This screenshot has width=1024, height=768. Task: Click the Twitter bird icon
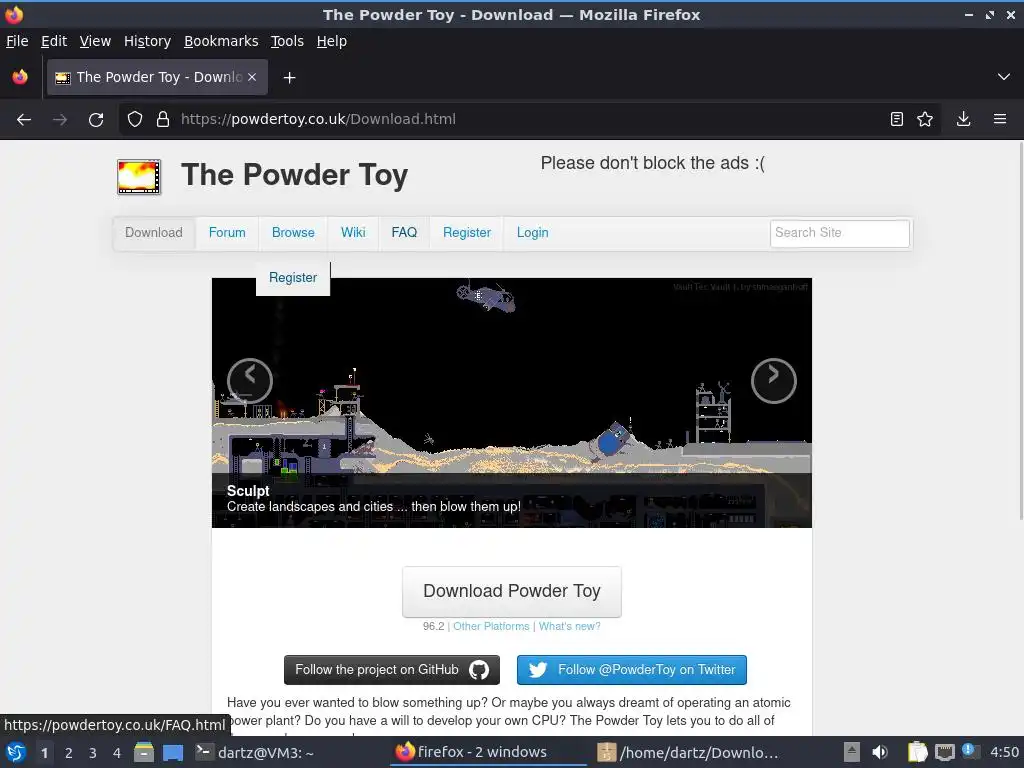click(x=537, y=670)
